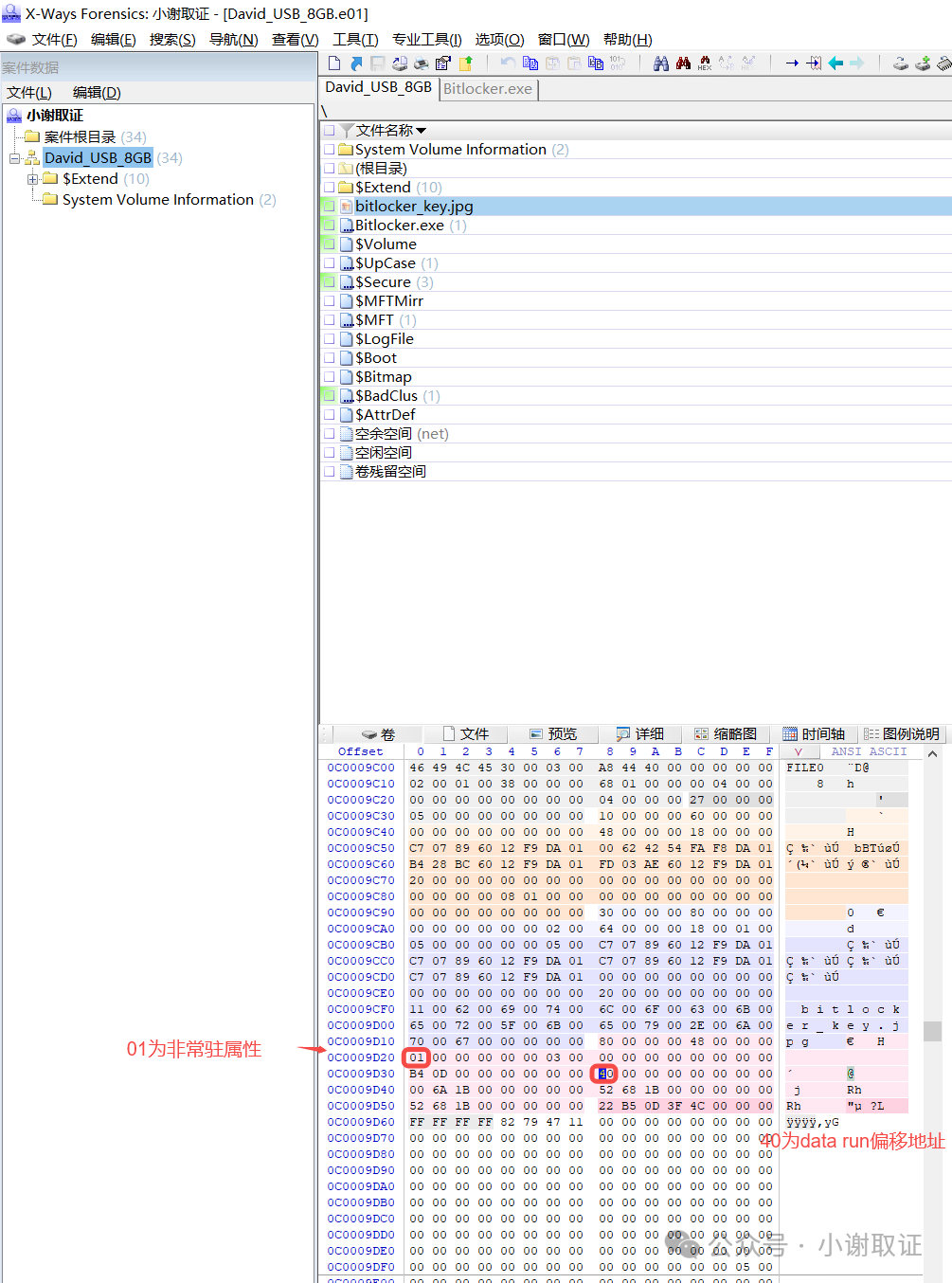Tick the checkbox for bitlocker_key.jpg
The width and height of the screenshot is (952, 1283).
pyautogui.click(x=329, y=206)
